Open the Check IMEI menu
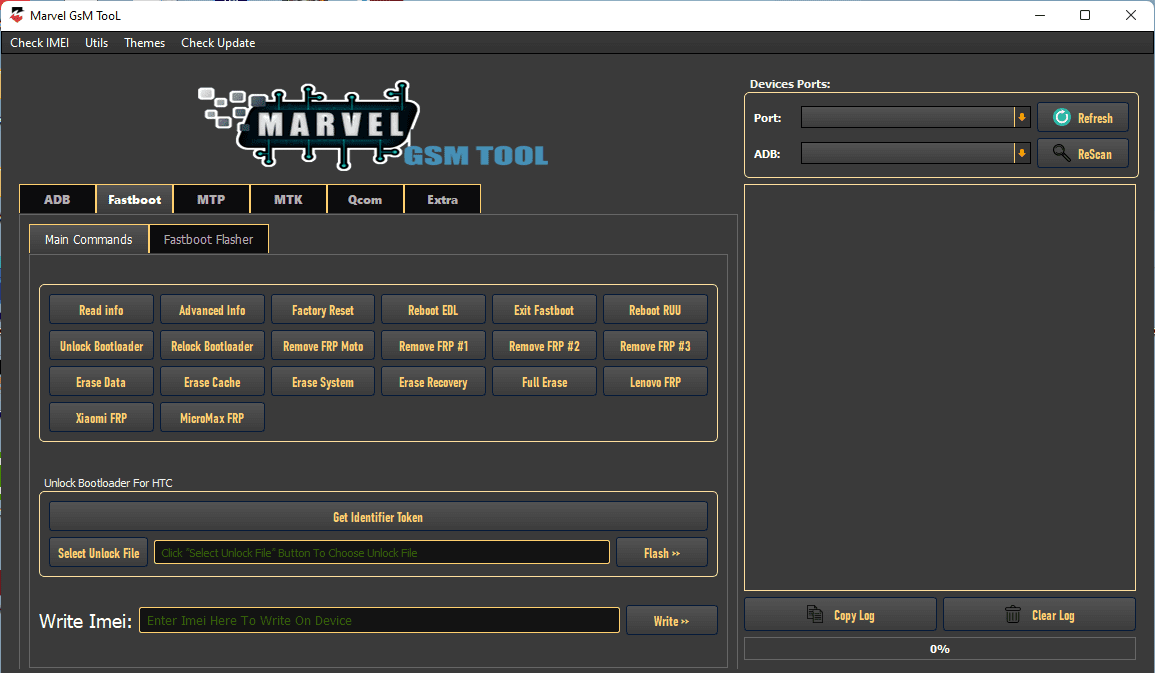The width and height of the screenshot is (1155, 673). pyautogui.click(x=40, y=43)
